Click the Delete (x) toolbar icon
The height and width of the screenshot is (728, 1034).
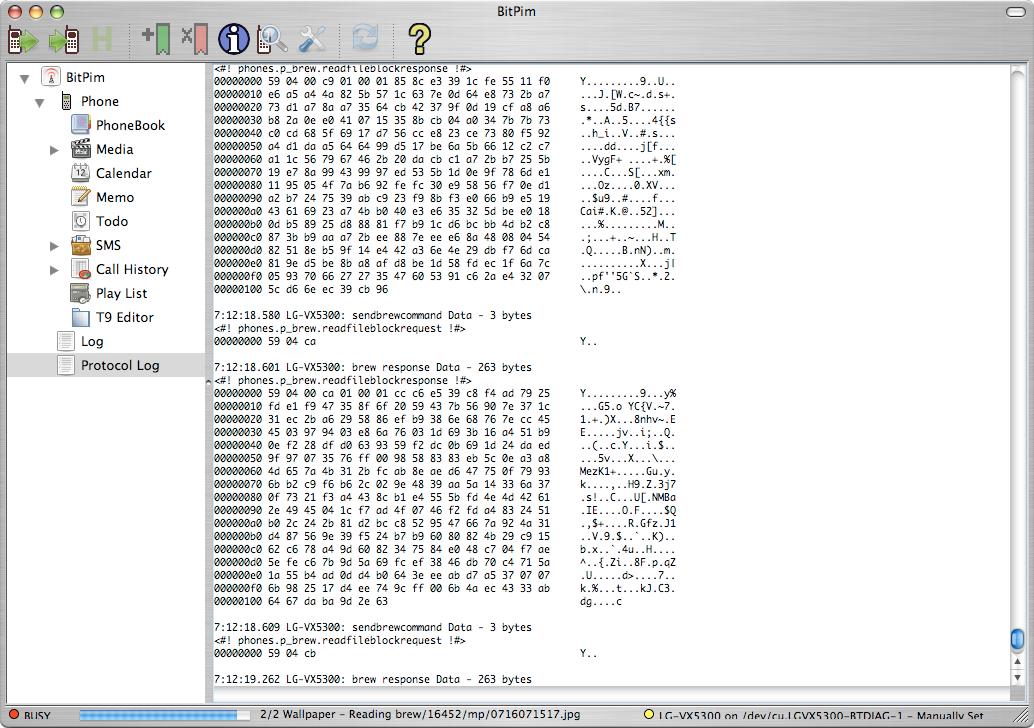pyautogui.click(x=195, y=40)
